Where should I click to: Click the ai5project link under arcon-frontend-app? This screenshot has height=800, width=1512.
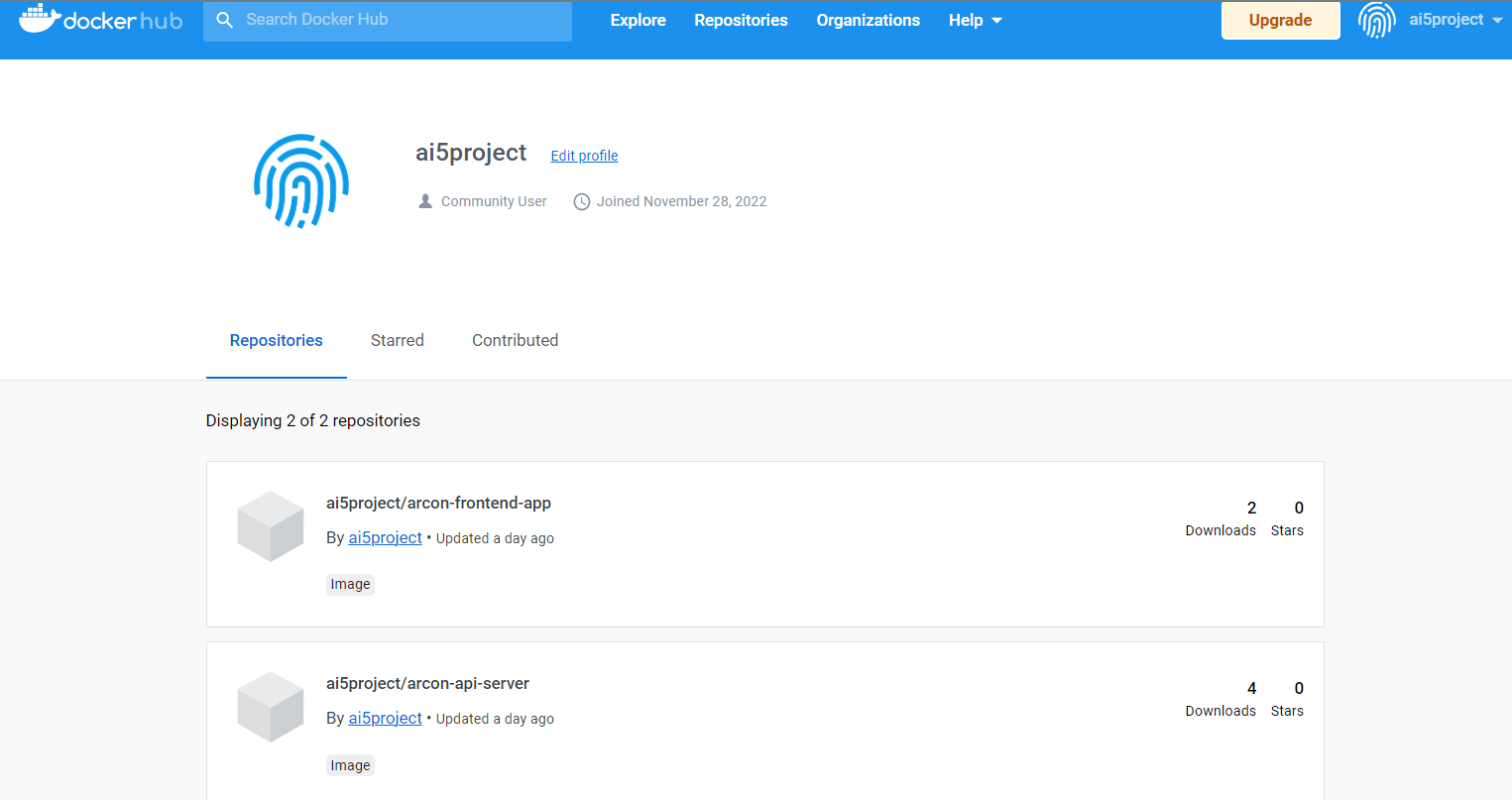385,536
